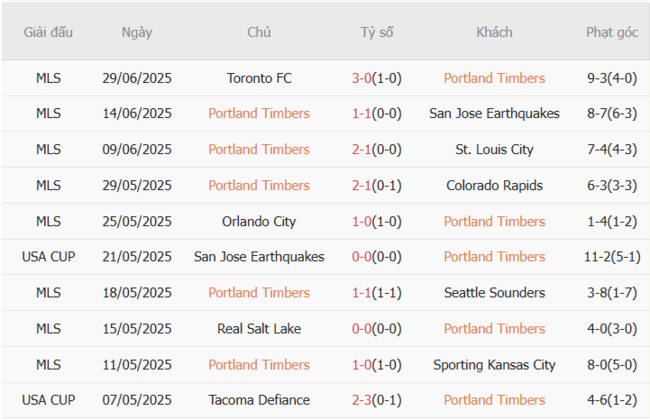Click the Giải đấu column header

click(48, 32)
